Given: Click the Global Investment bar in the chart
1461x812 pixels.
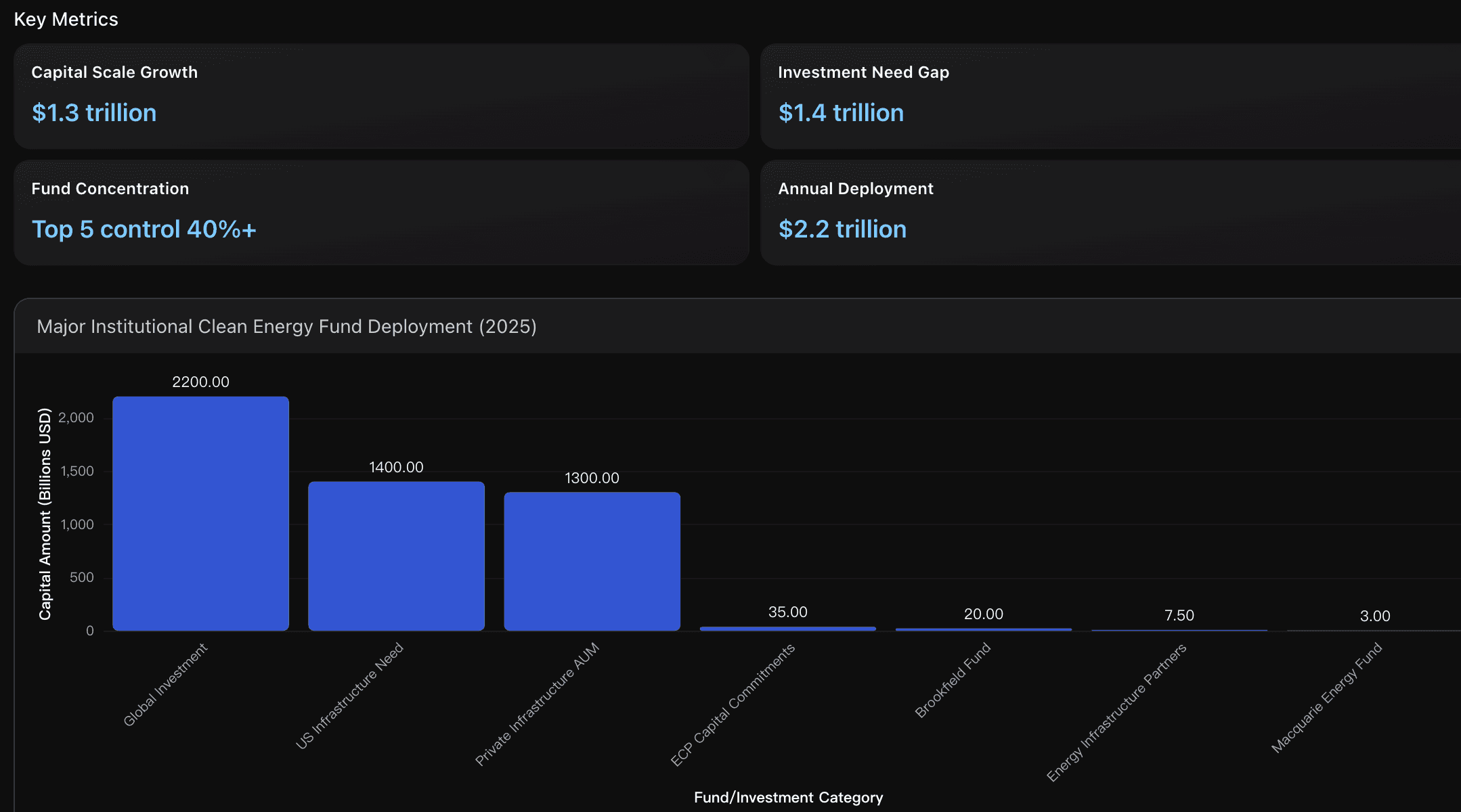Looking at the screenshot, I should point(200,513).
